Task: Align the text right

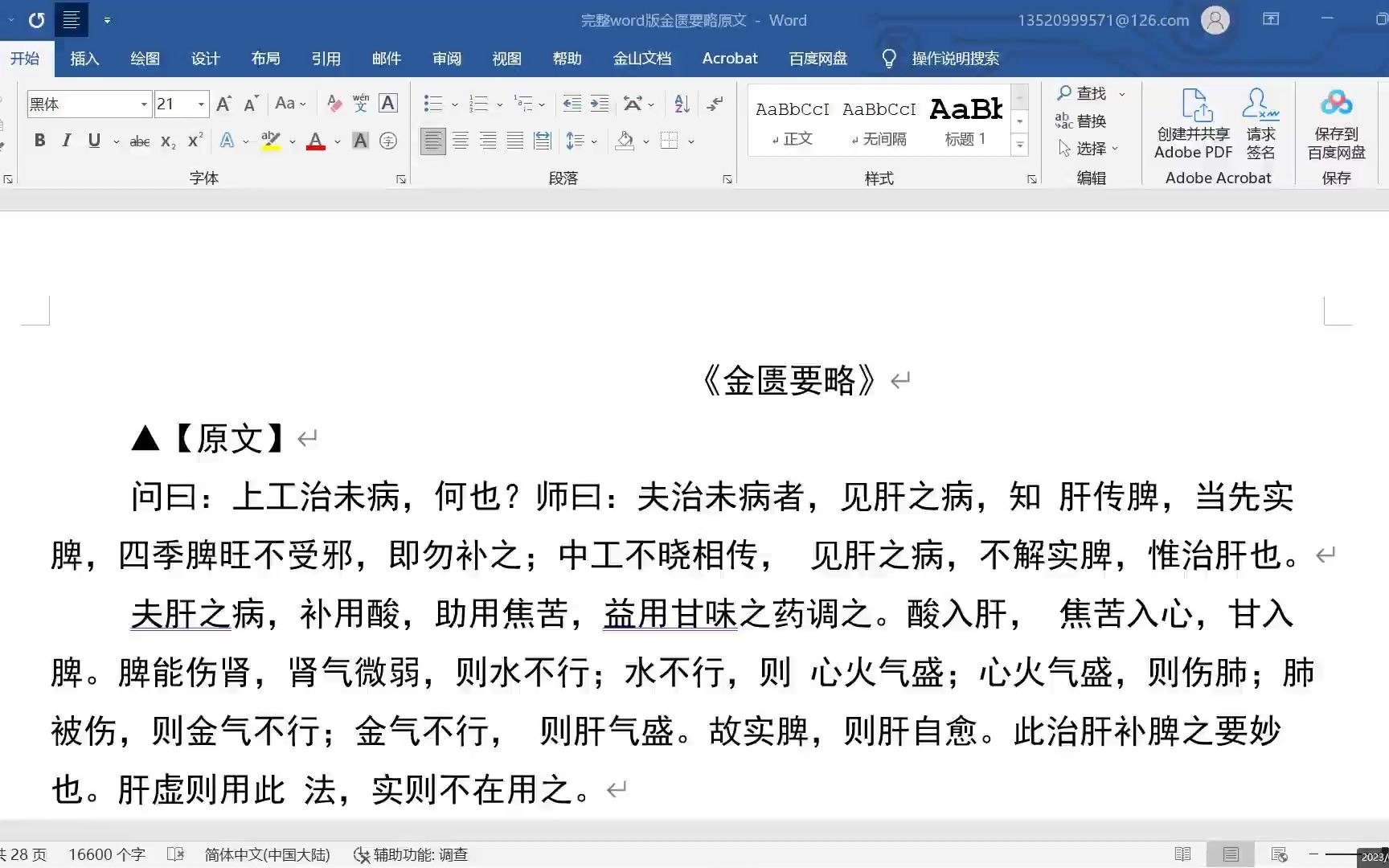Action: (488, 141)
